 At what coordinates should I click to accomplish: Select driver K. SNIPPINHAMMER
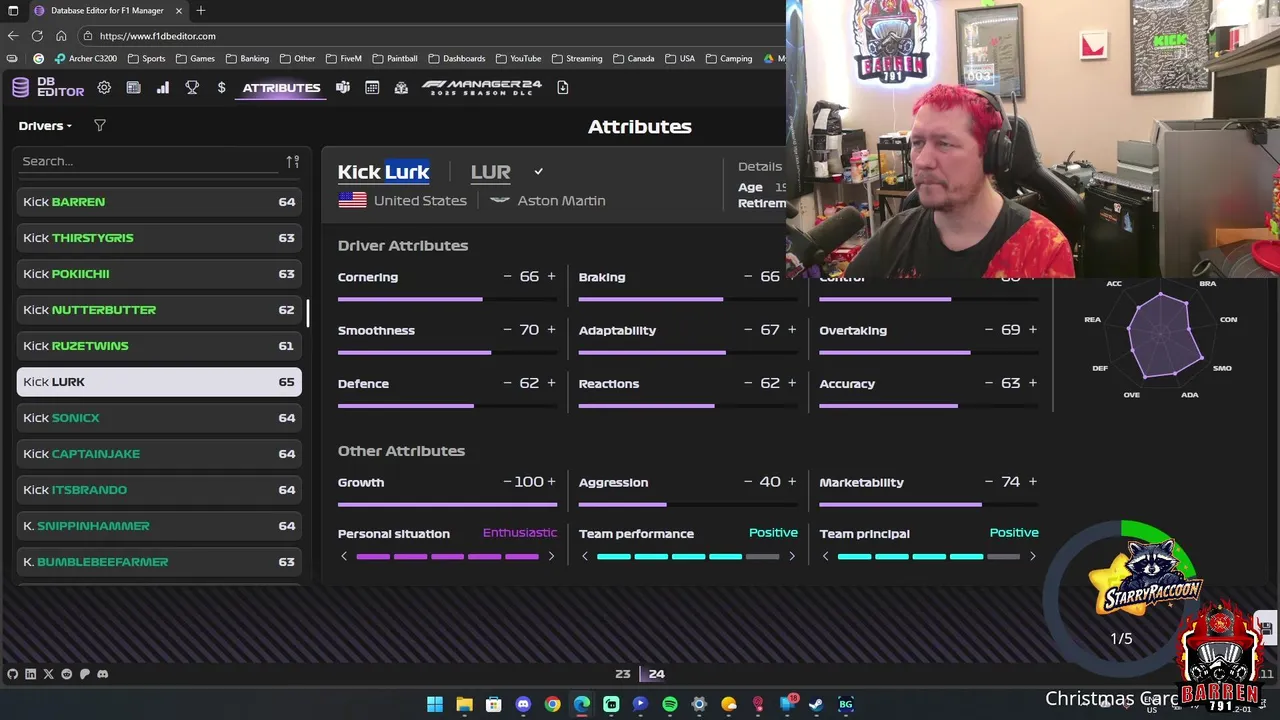tap(159, 526)
